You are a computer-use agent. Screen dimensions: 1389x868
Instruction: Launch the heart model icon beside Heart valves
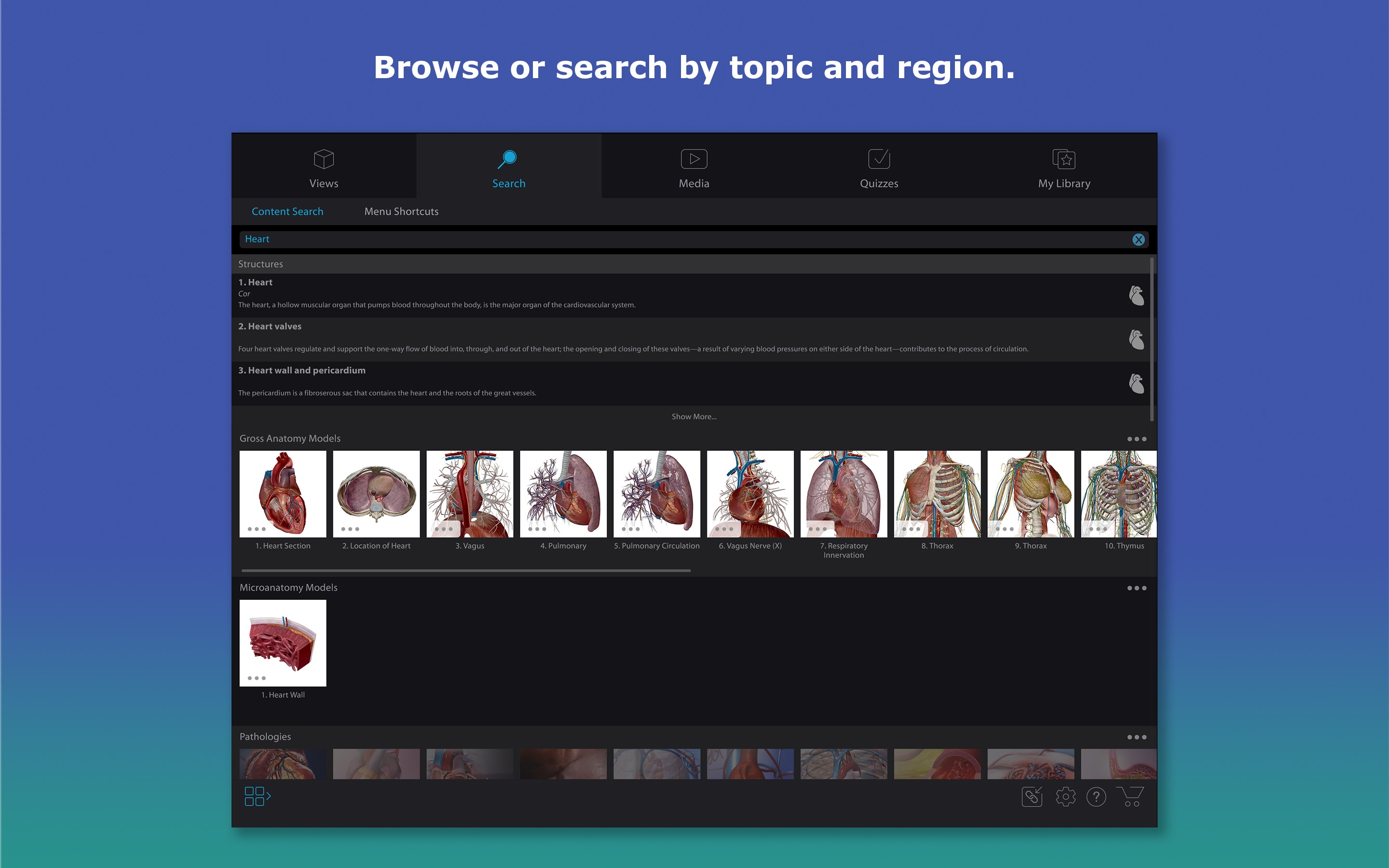tap(1137, 339)
